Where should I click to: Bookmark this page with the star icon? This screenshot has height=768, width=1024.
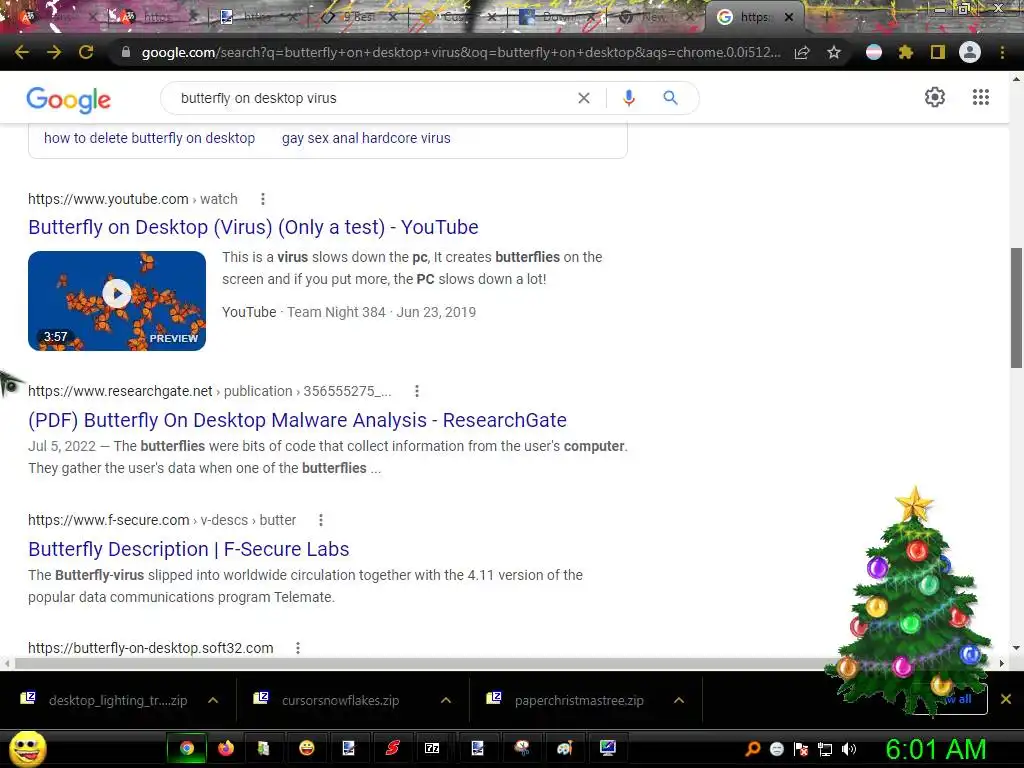coord(834,52)
